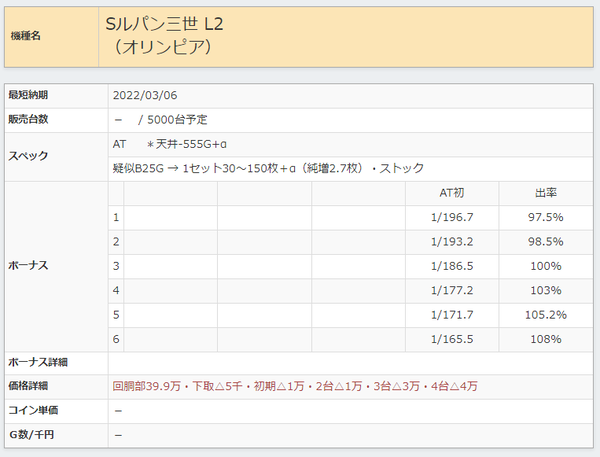This screenshot has width=600, height=457.
Task: Click setting number '4' in bonus table
Action: (116, 291)
